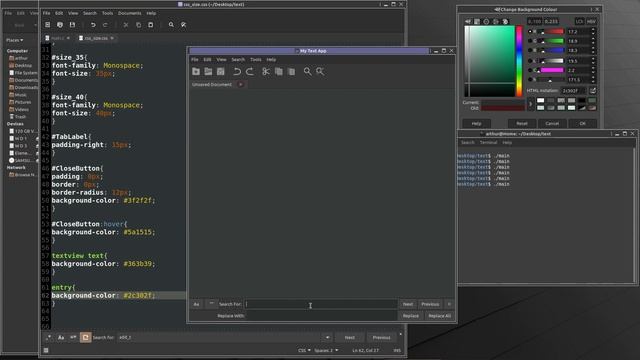
Task: Click eyedropper icon in colour dialog
Action: (x=468, y=21)
